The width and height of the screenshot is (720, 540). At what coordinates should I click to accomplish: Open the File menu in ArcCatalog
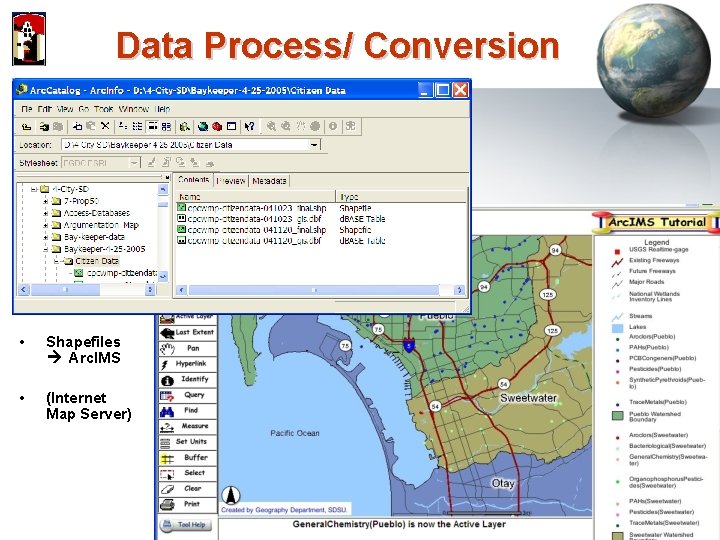(x=27, y=109)
